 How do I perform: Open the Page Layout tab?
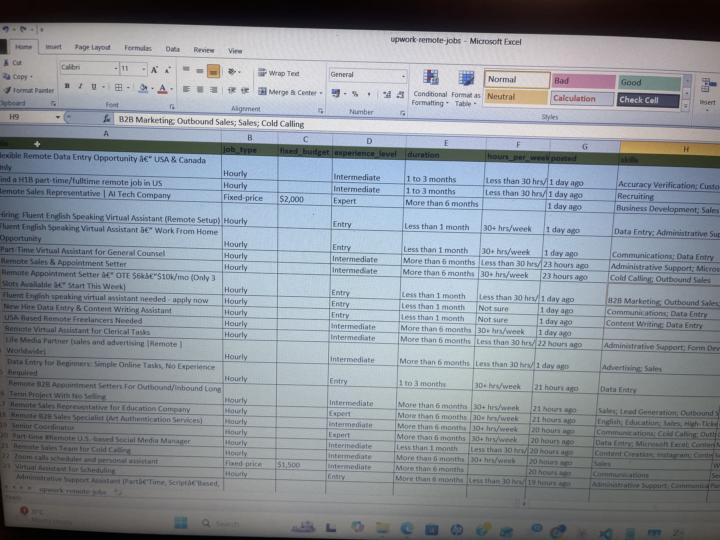tap(92, 47)
